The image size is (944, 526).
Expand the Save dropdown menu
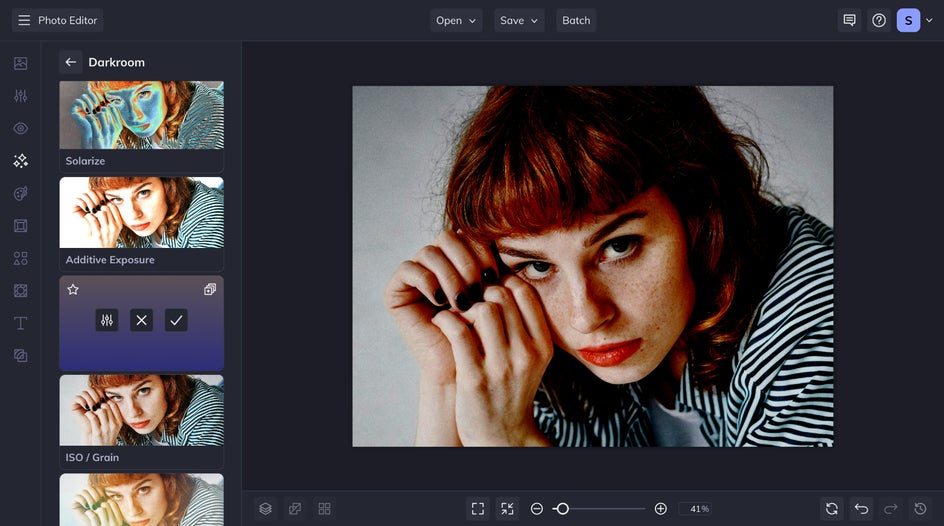click(519, 20)
